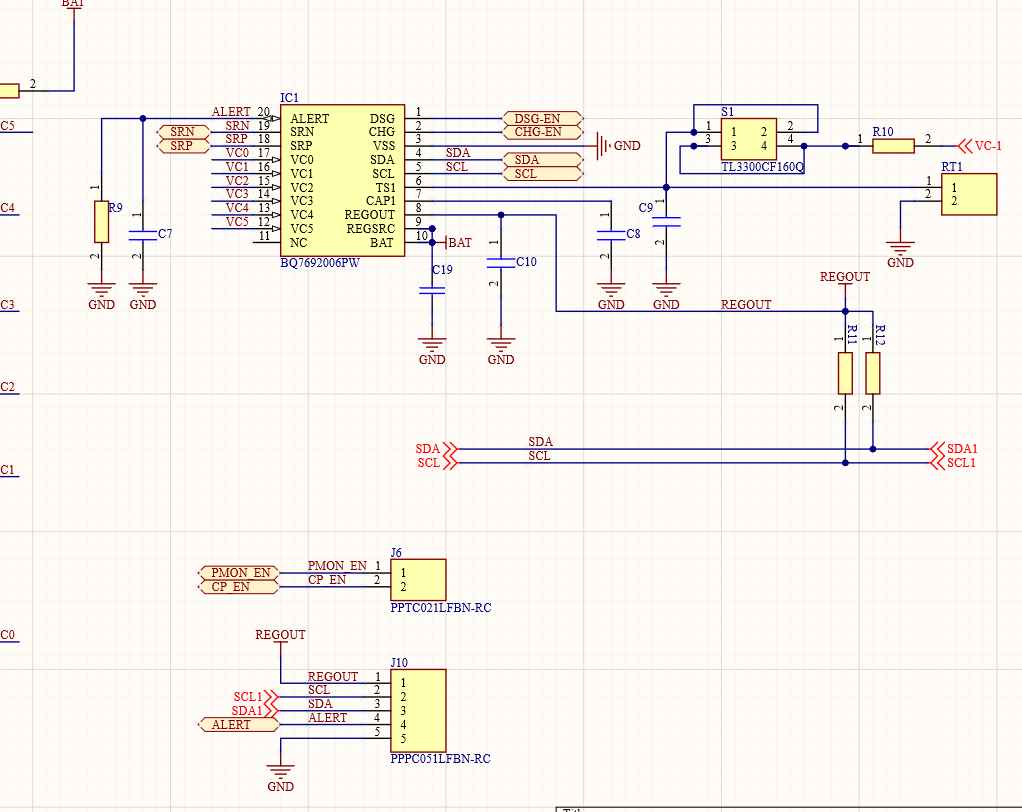Click the PMON_EN port

coord(239,573)
